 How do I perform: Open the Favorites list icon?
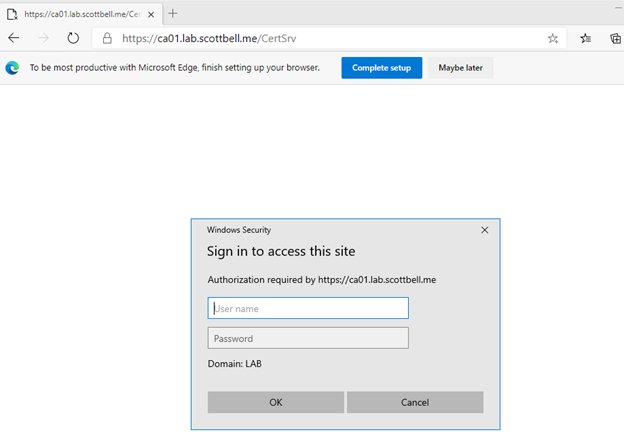(586, 38)
